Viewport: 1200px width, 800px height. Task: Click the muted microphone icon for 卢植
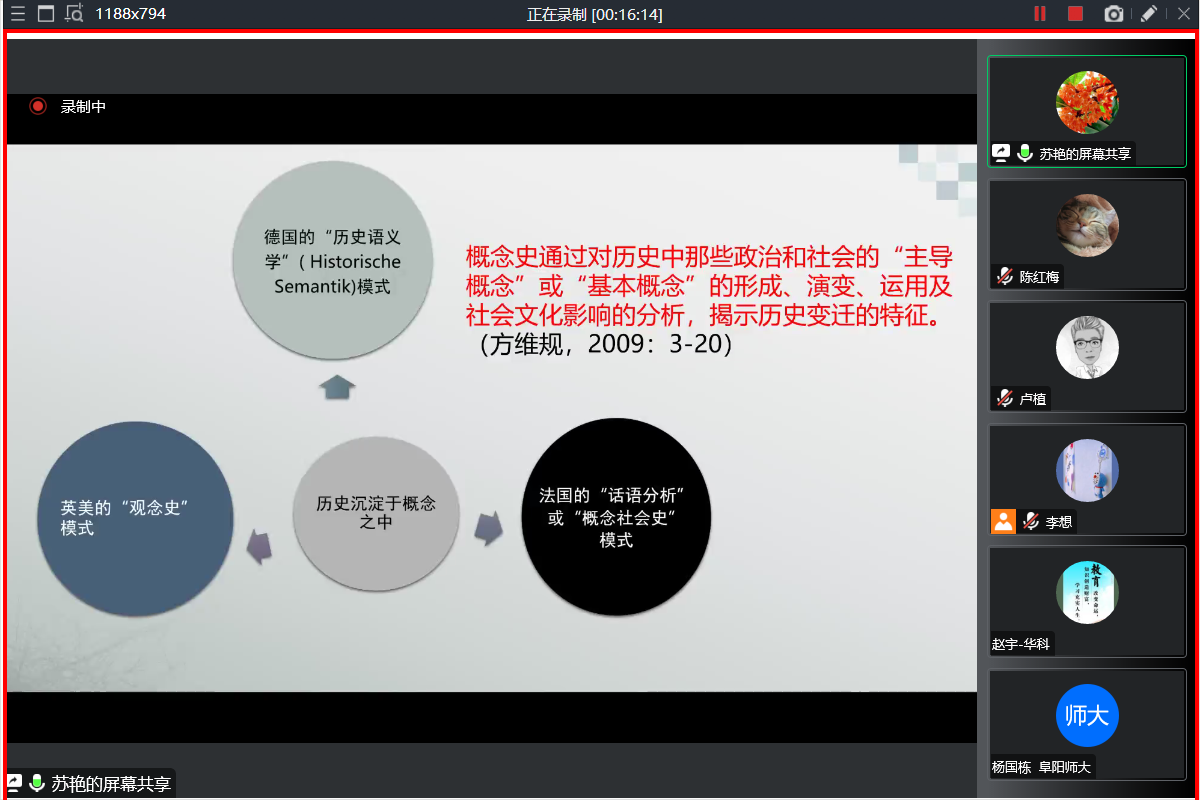tap(1004, 399)
